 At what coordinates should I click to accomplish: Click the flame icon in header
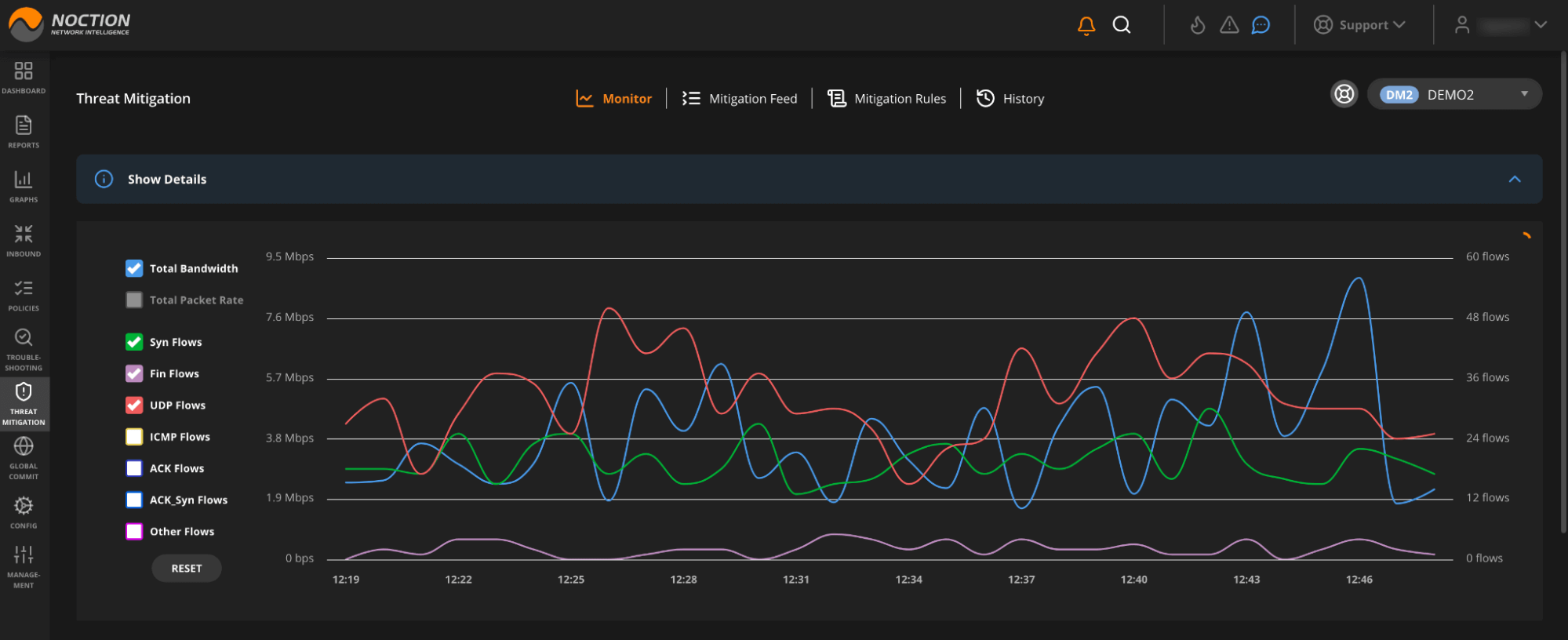[x=1198, y=25]
